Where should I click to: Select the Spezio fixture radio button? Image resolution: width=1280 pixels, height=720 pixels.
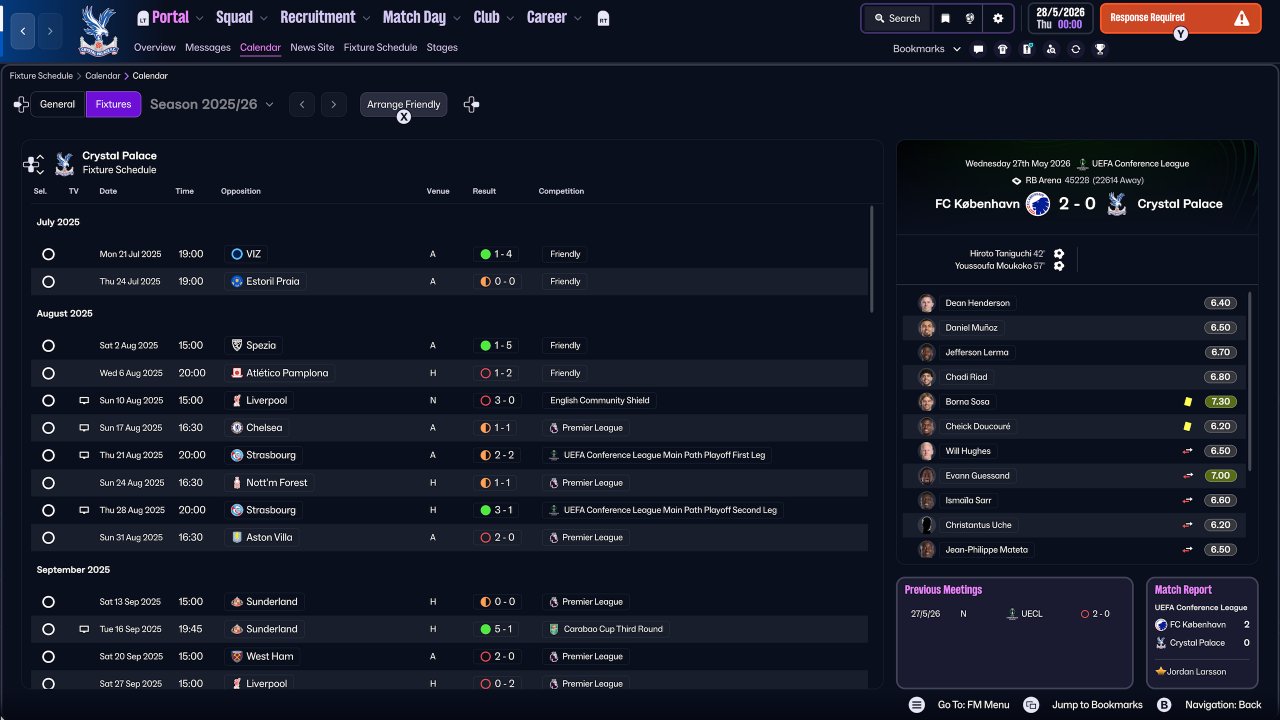[48, 346]
